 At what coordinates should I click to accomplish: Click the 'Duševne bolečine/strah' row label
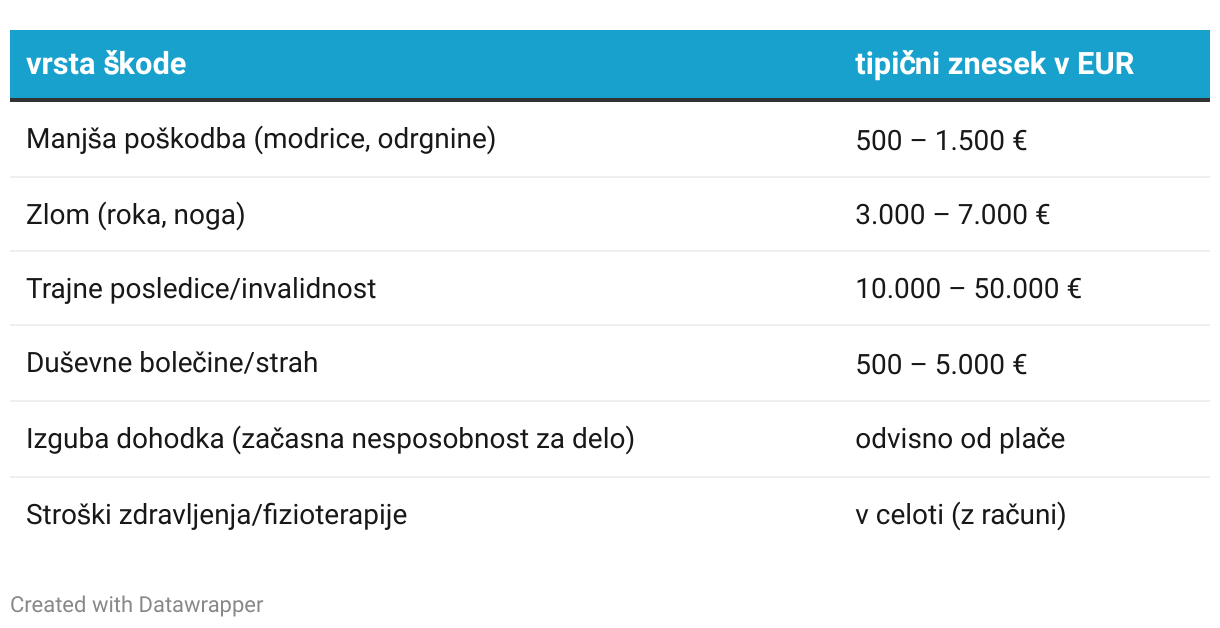[x=172, y=362]
